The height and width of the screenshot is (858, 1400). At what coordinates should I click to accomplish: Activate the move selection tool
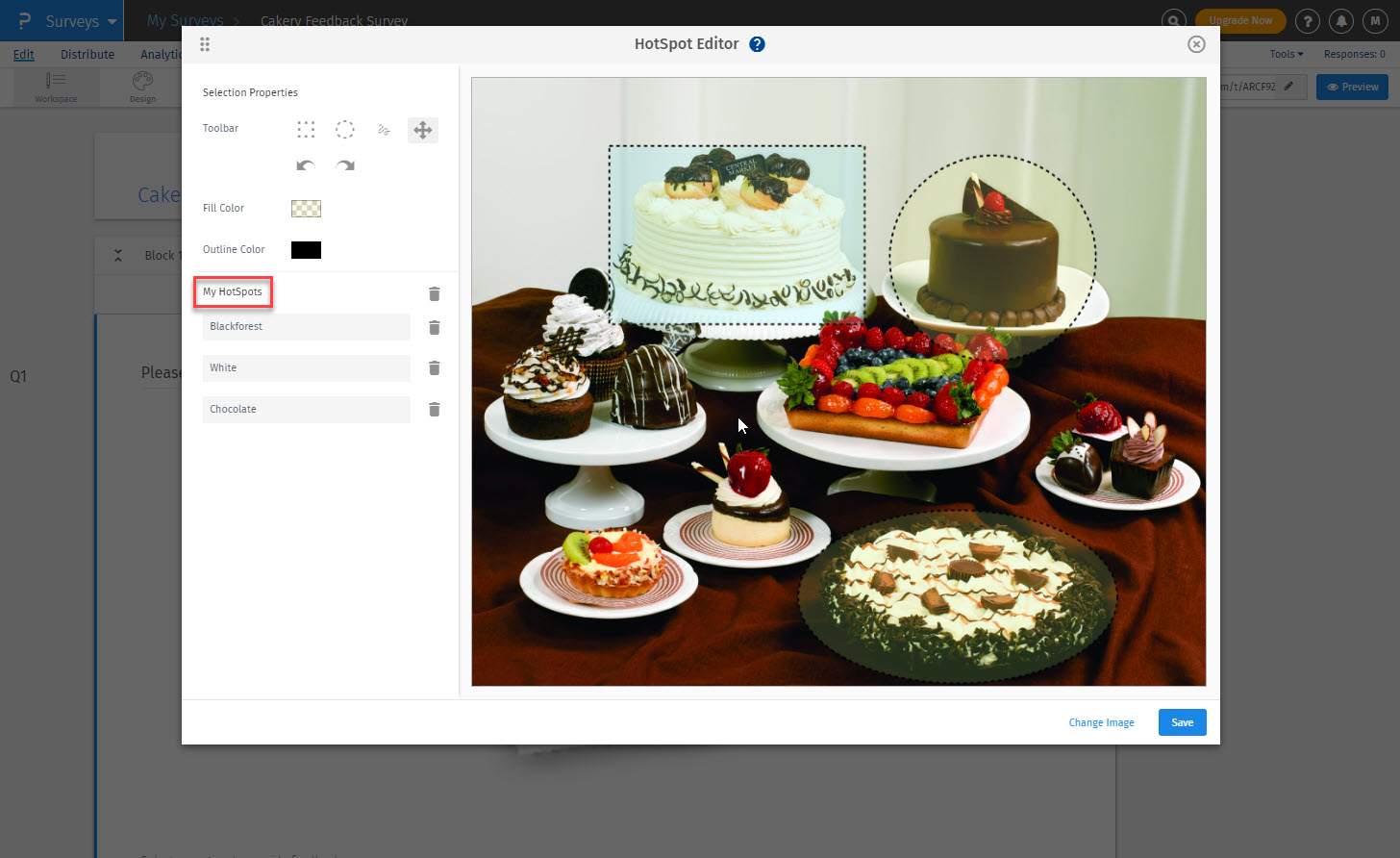click(x=422, y=129)
